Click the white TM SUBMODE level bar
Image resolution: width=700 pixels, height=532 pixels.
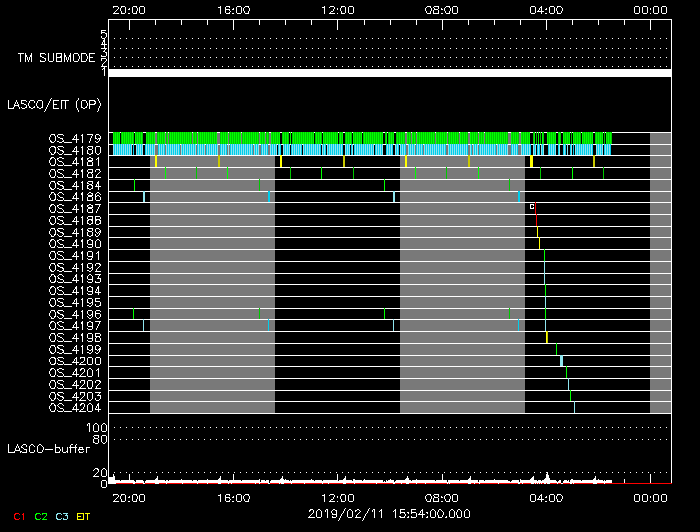tap(389, 73)
